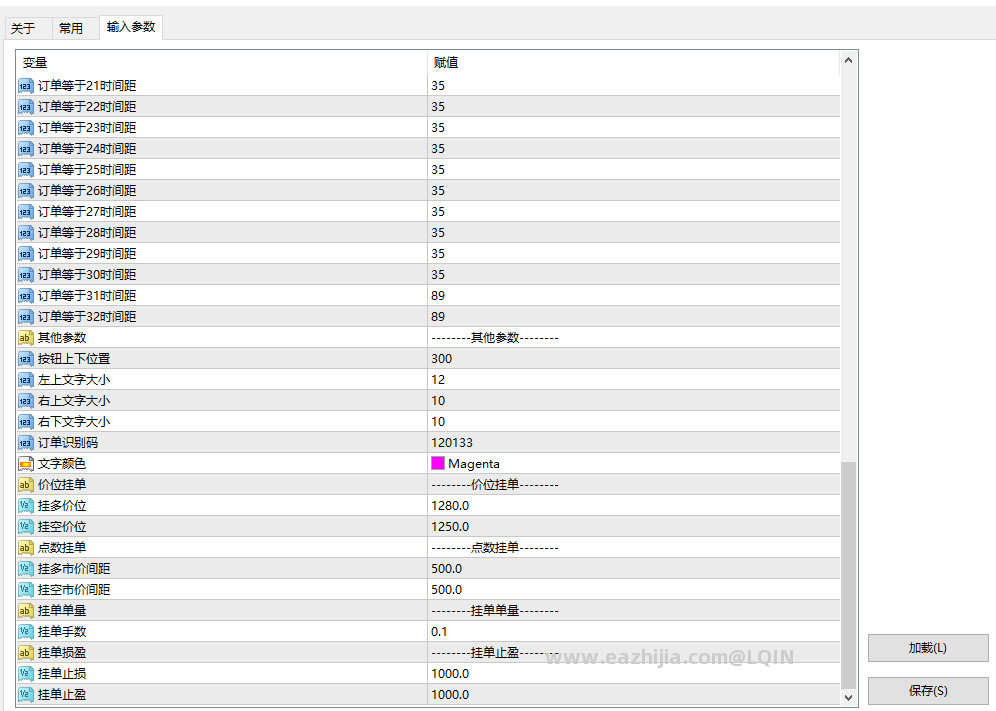Click the vertical scrollbar thumb
The image size is (996, 711).
point(848,575)
